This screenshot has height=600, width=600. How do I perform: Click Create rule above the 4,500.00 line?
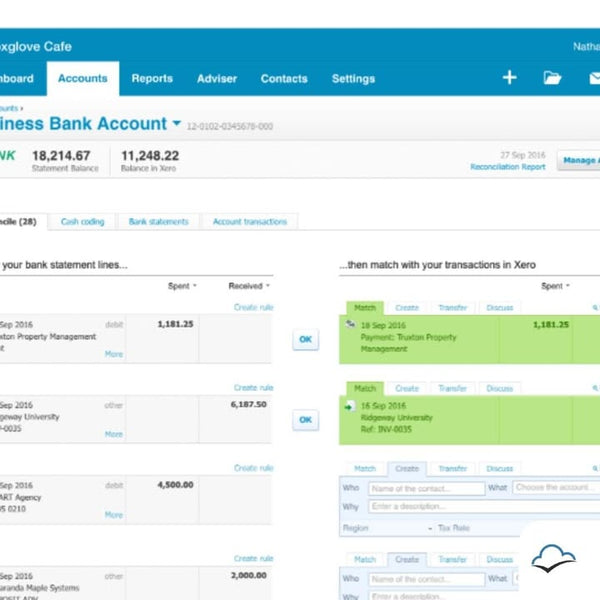pyautogui.click(x=253, y=468)
